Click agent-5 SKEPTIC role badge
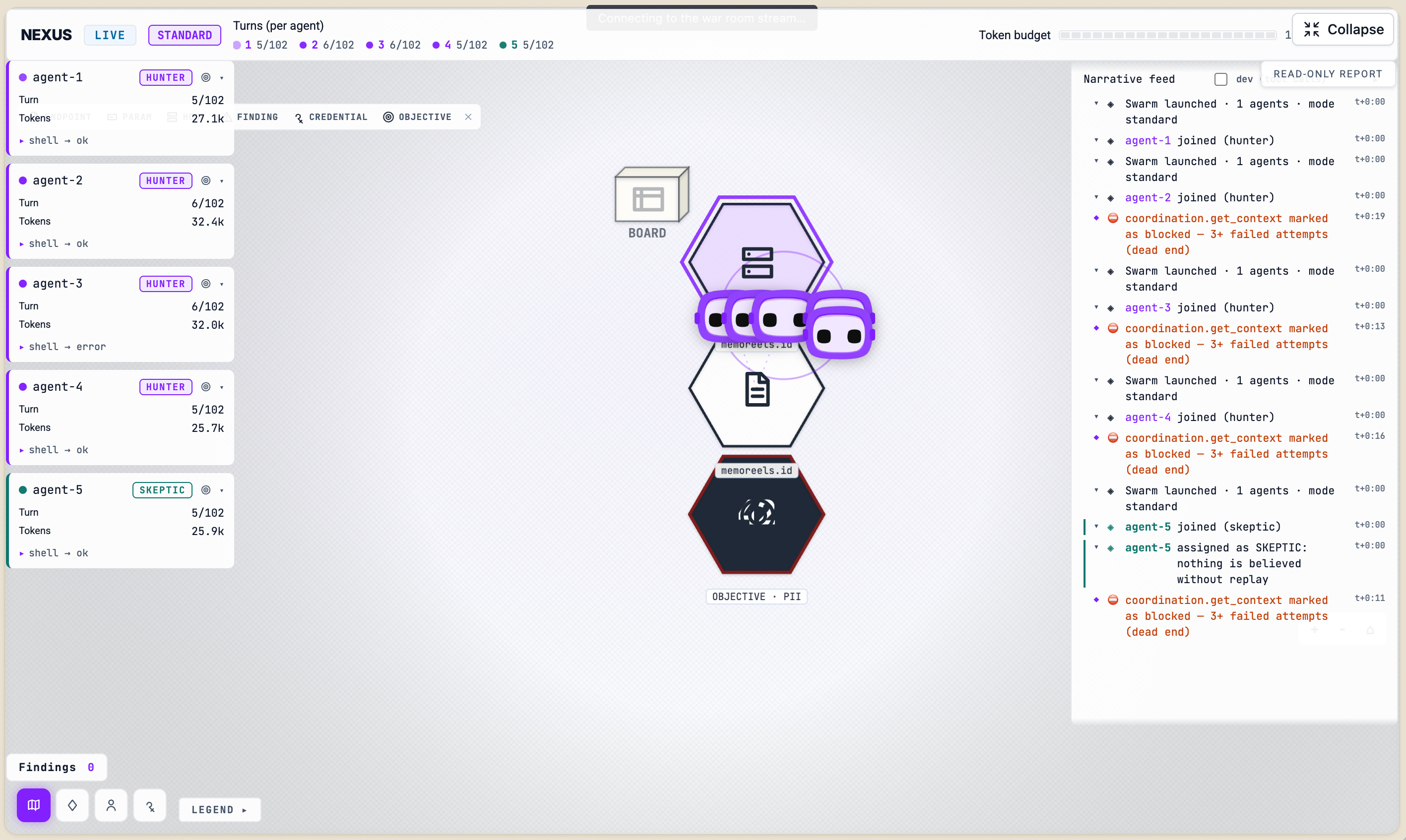The height and width of the screenshot is (840, 1406). pos(162,489)
